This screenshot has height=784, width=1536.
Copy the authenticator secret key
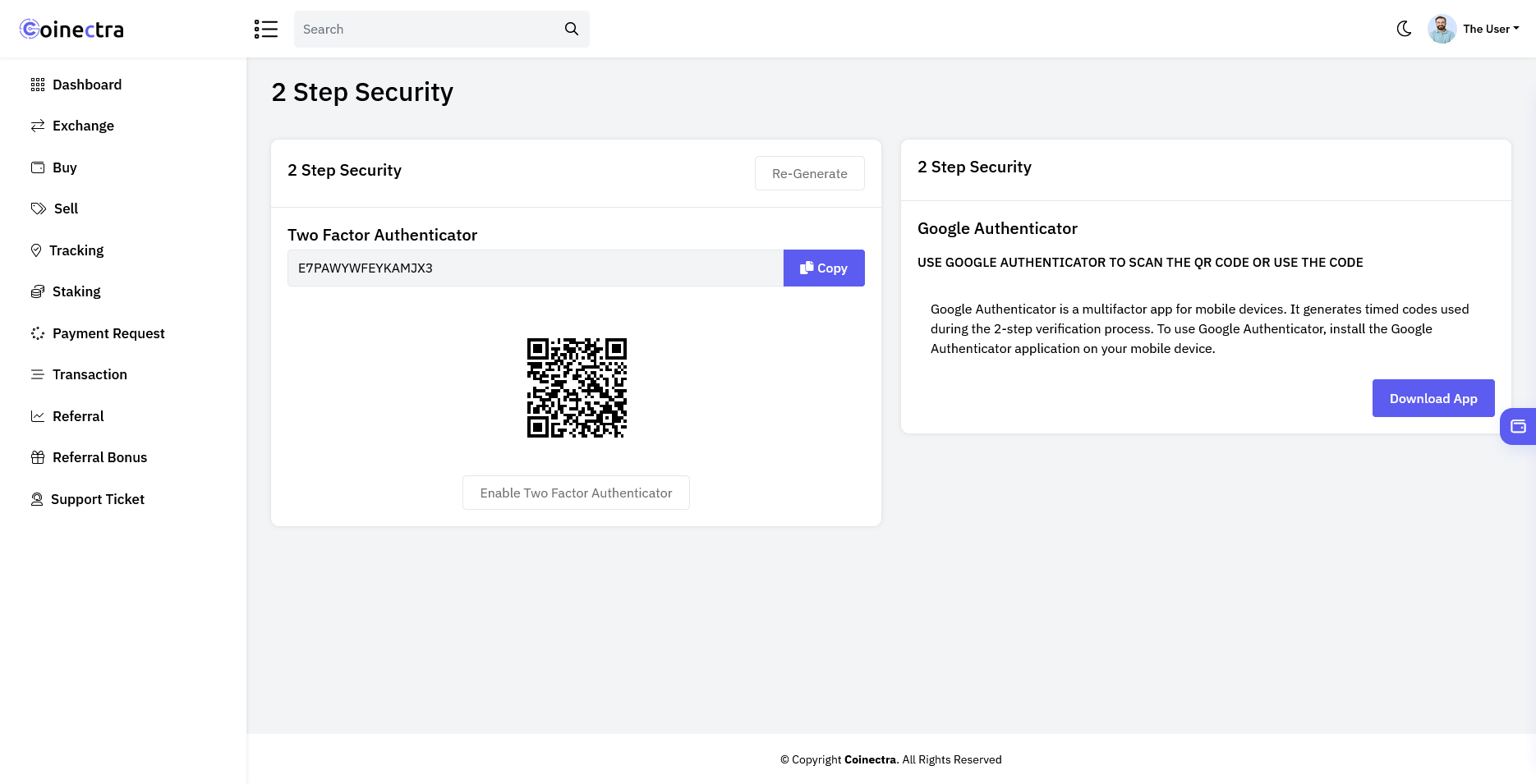coord(824,268)
